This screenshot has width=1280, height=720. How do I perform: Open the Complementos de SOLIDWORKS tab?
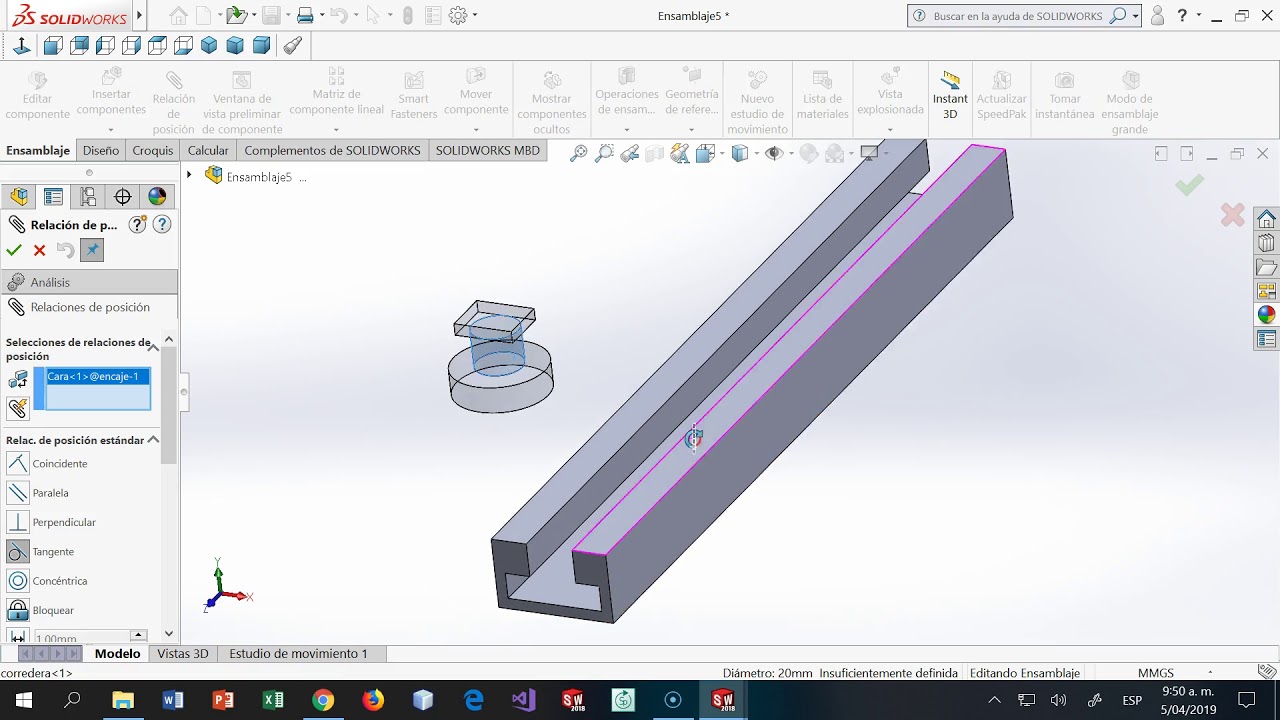pos(332,150)
